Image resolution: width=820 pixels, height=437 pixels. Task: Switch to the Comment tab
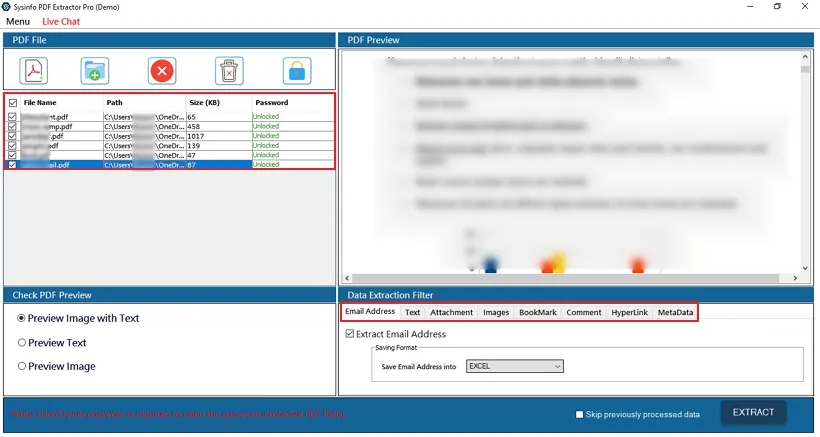584,313
